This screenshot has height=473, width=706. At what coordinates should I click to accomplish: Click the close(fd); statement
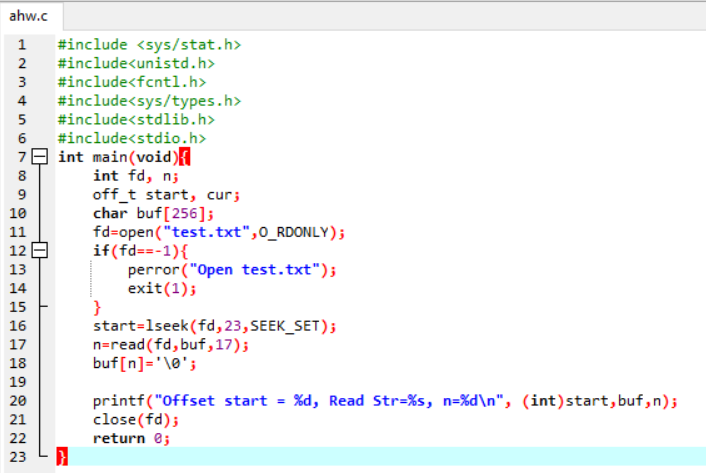(x=136, y=420)
